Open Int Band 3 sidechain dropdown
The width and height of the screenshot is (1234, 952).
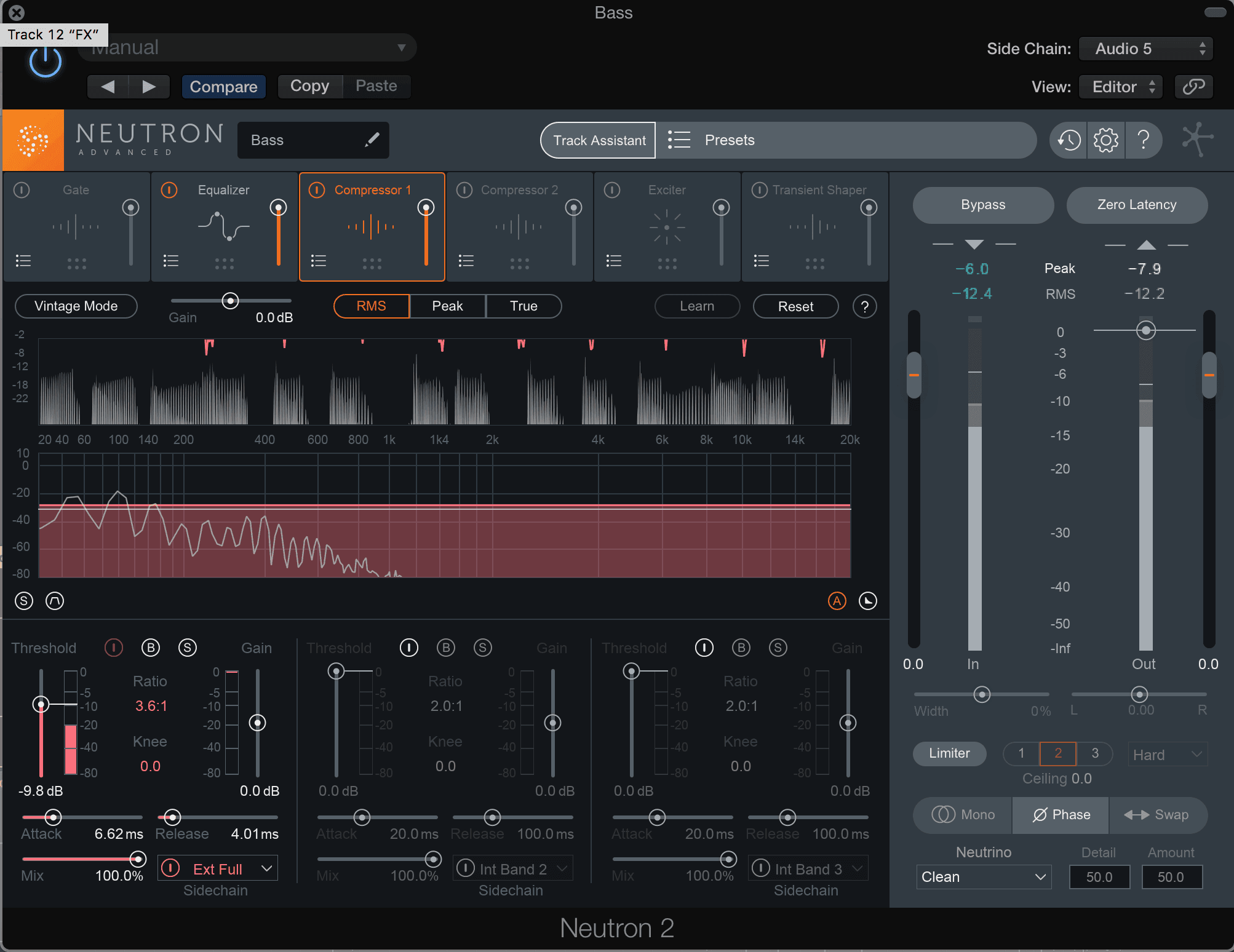click(x=808, y=868)
